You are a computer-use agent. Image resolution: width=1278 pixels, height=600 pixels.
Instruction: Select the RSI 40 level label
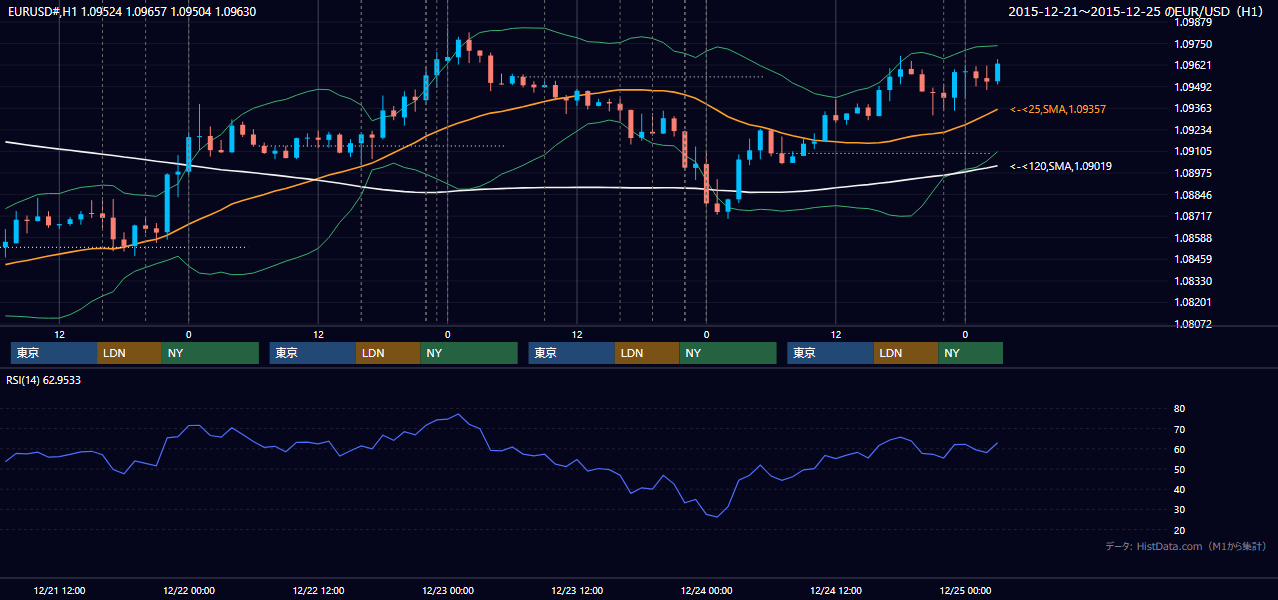click(x=1179, y=489)
